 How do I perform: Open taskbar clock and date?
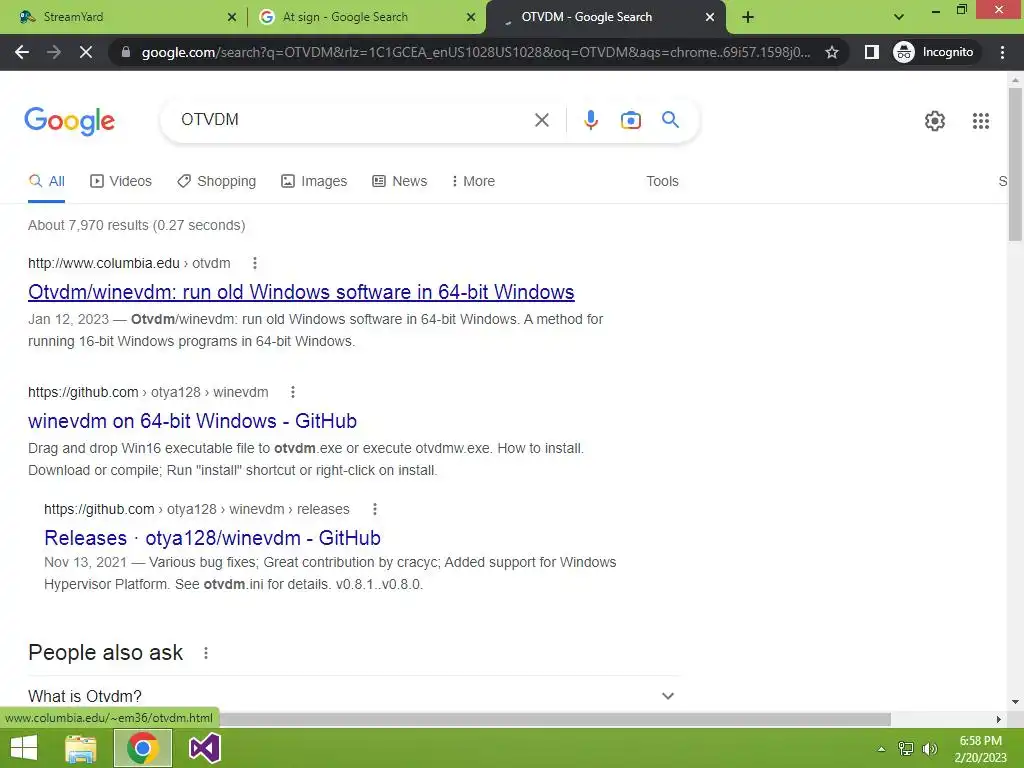click(980, 749)
